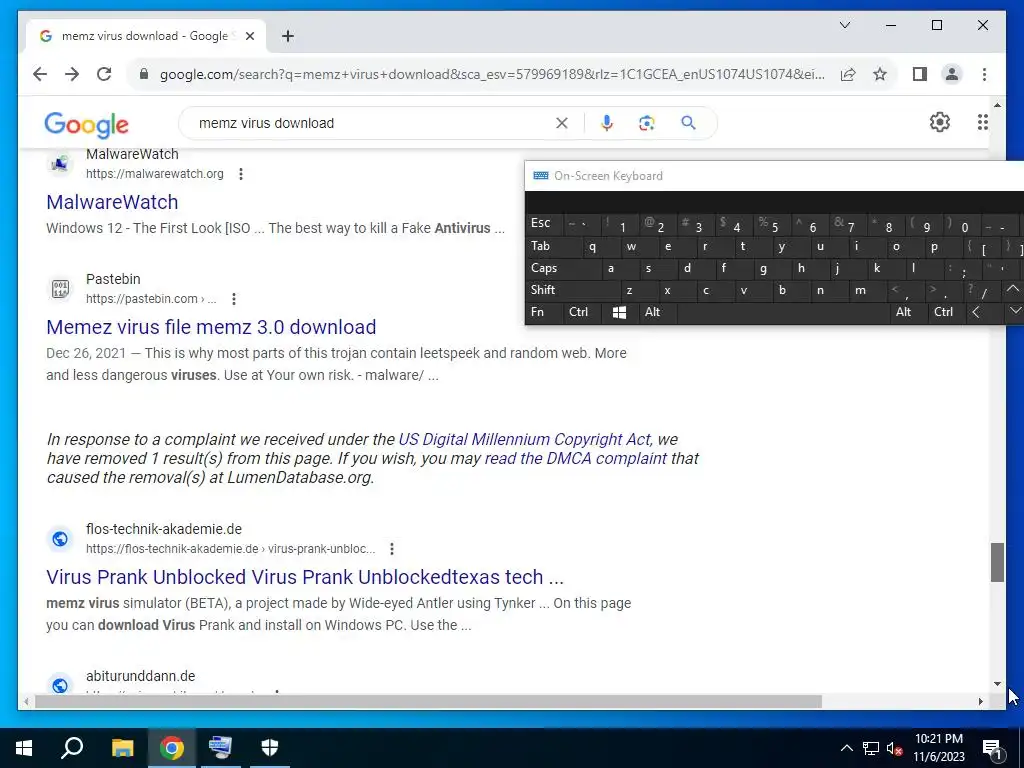Select the memz virus download tab
1024x768 pixels.
[x=145, y=36]
